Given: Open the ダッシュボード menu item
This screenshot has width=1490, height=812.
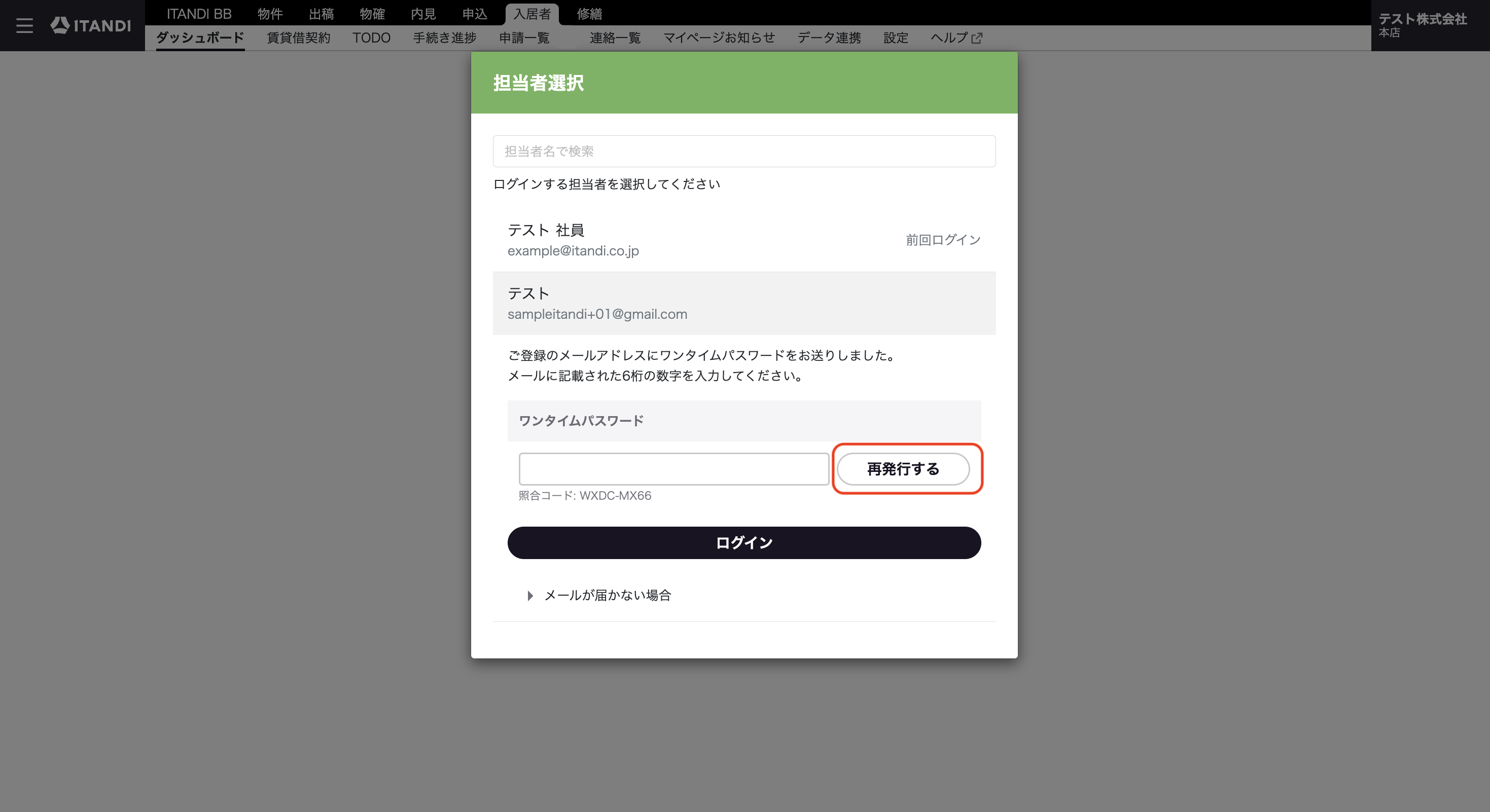Looking at the screenshot, I should 200,38.
